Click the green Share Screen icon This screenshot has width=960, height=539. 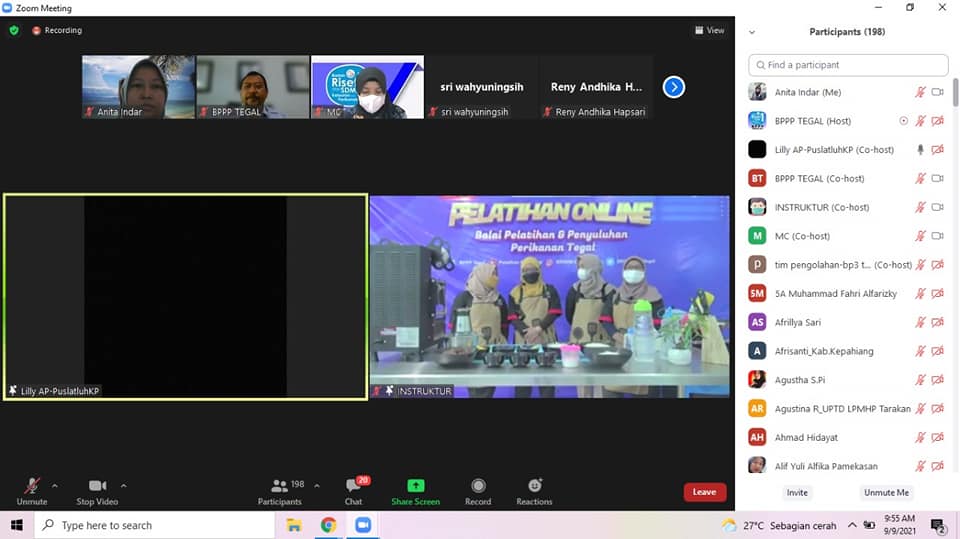(416, 486)
